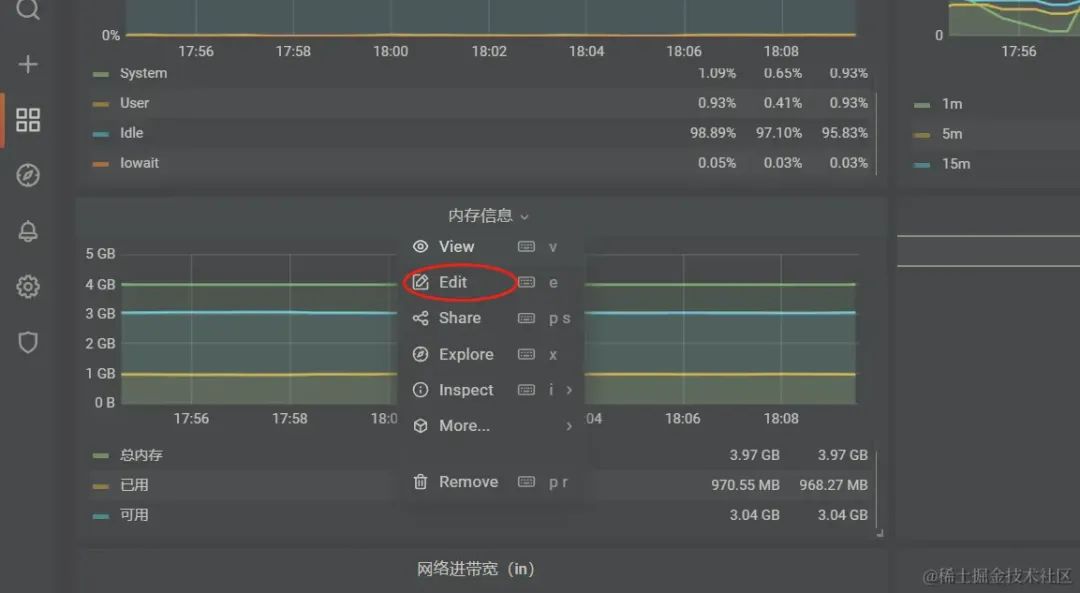1080x593 pixels.
Task: Expand the Inspect submenu arrow
Action: click(x=569, y=390)
